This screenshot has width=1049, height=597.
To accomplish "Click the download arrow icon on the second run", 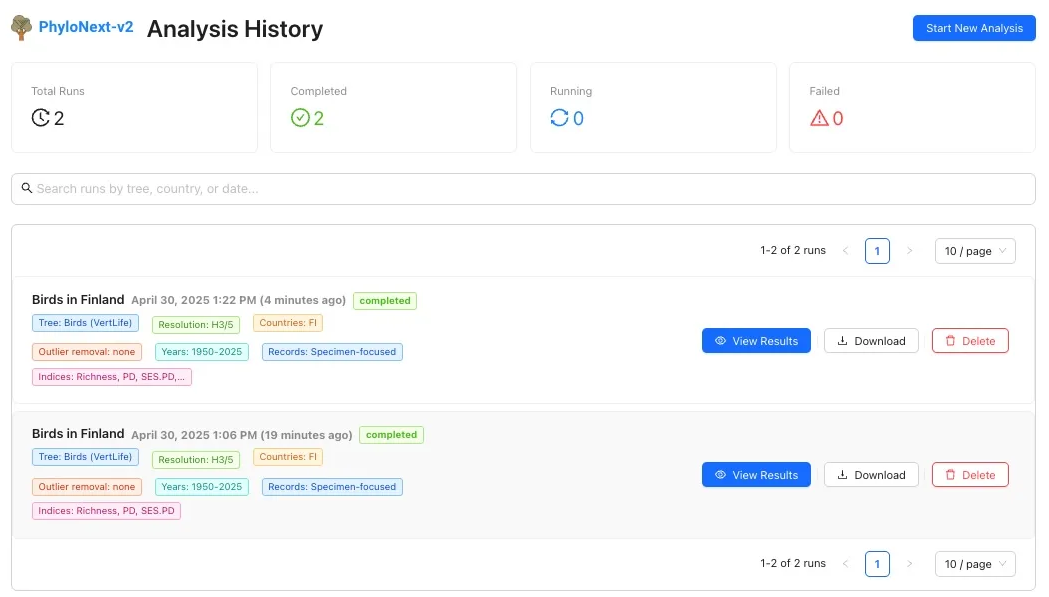I will [841, 475].
